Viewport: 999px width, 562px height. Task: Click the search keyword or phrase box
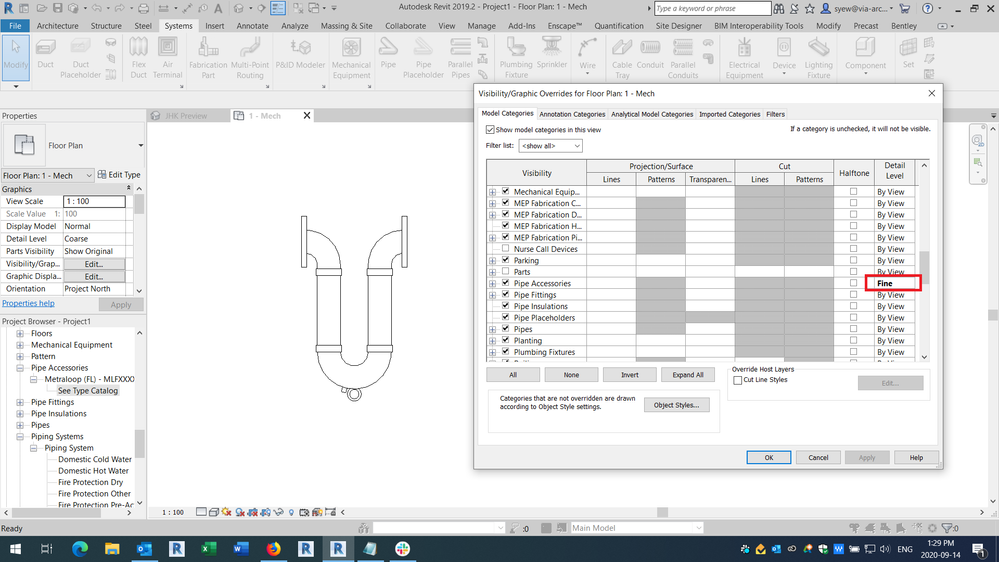coord(712,8)
